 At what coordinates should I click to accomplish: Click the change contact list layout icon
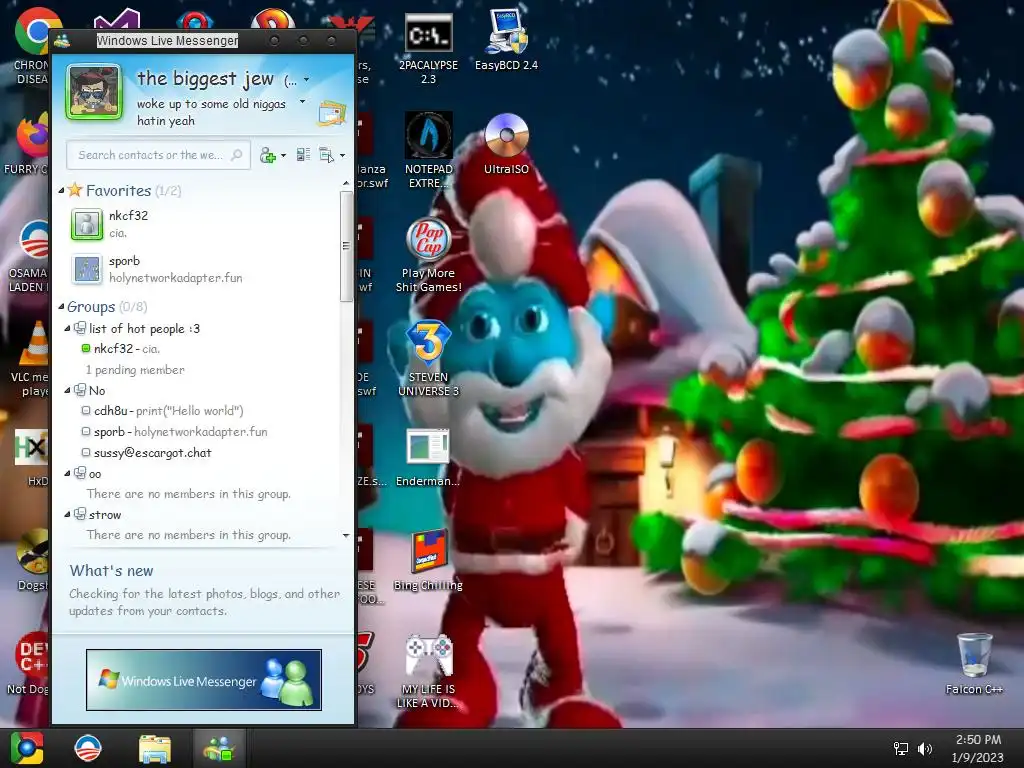pyautogui.click(x=303, y=155)
